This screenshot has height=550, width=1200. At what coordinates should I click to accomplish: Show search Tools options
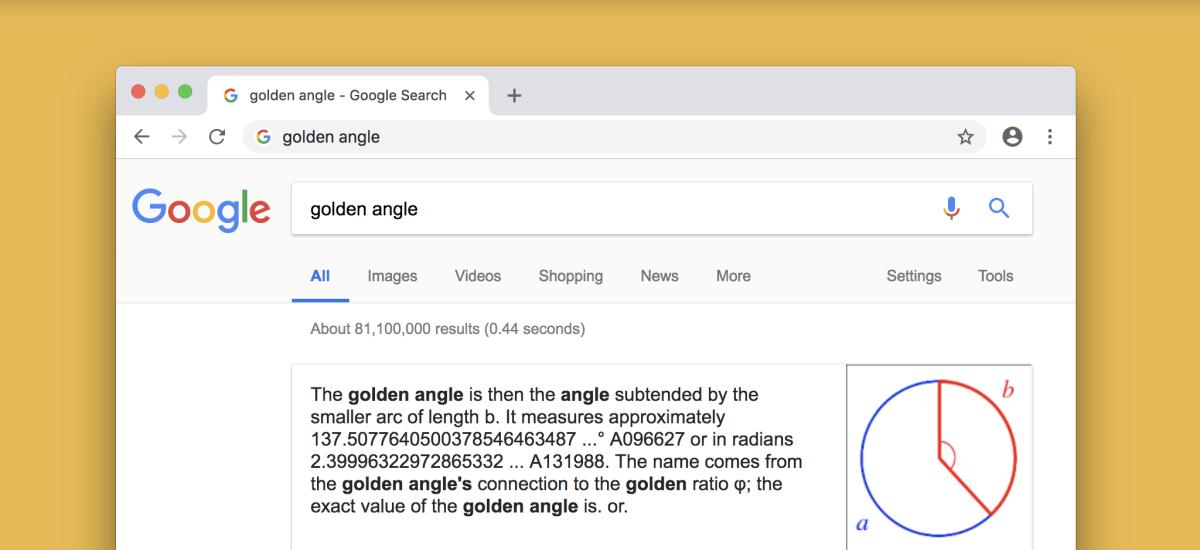coord(995,276)
